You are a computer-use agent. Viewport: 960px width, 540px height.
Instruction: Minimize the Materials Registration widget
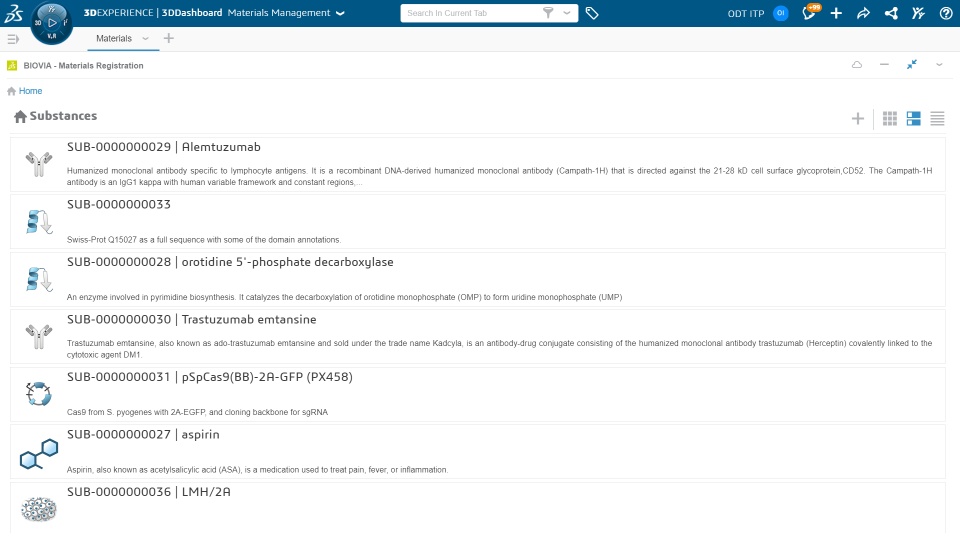pyautogui.click(x=884, y=64)
